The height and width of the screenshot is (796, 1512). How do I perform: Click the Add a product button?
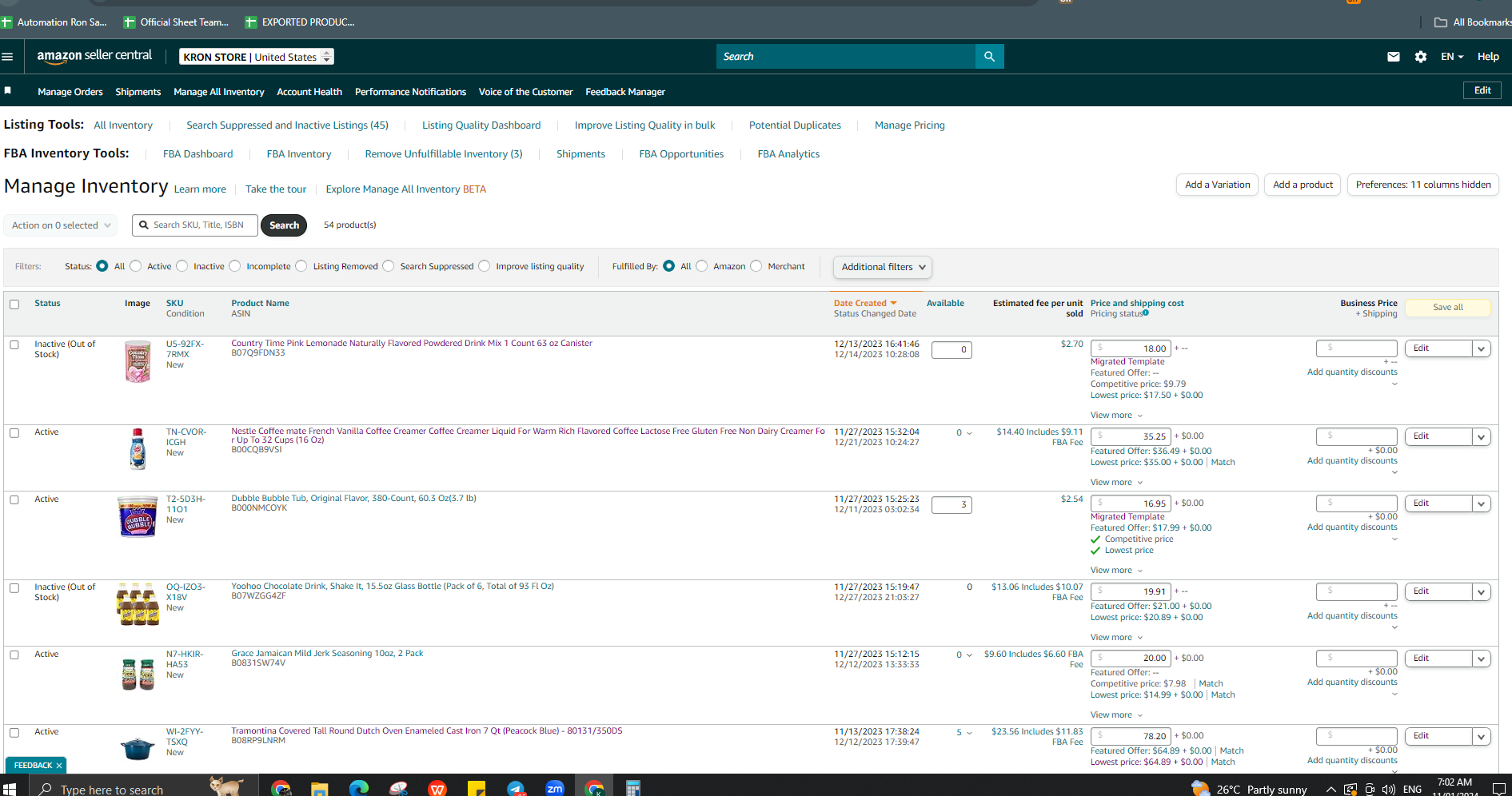[x=1303, y=185]
